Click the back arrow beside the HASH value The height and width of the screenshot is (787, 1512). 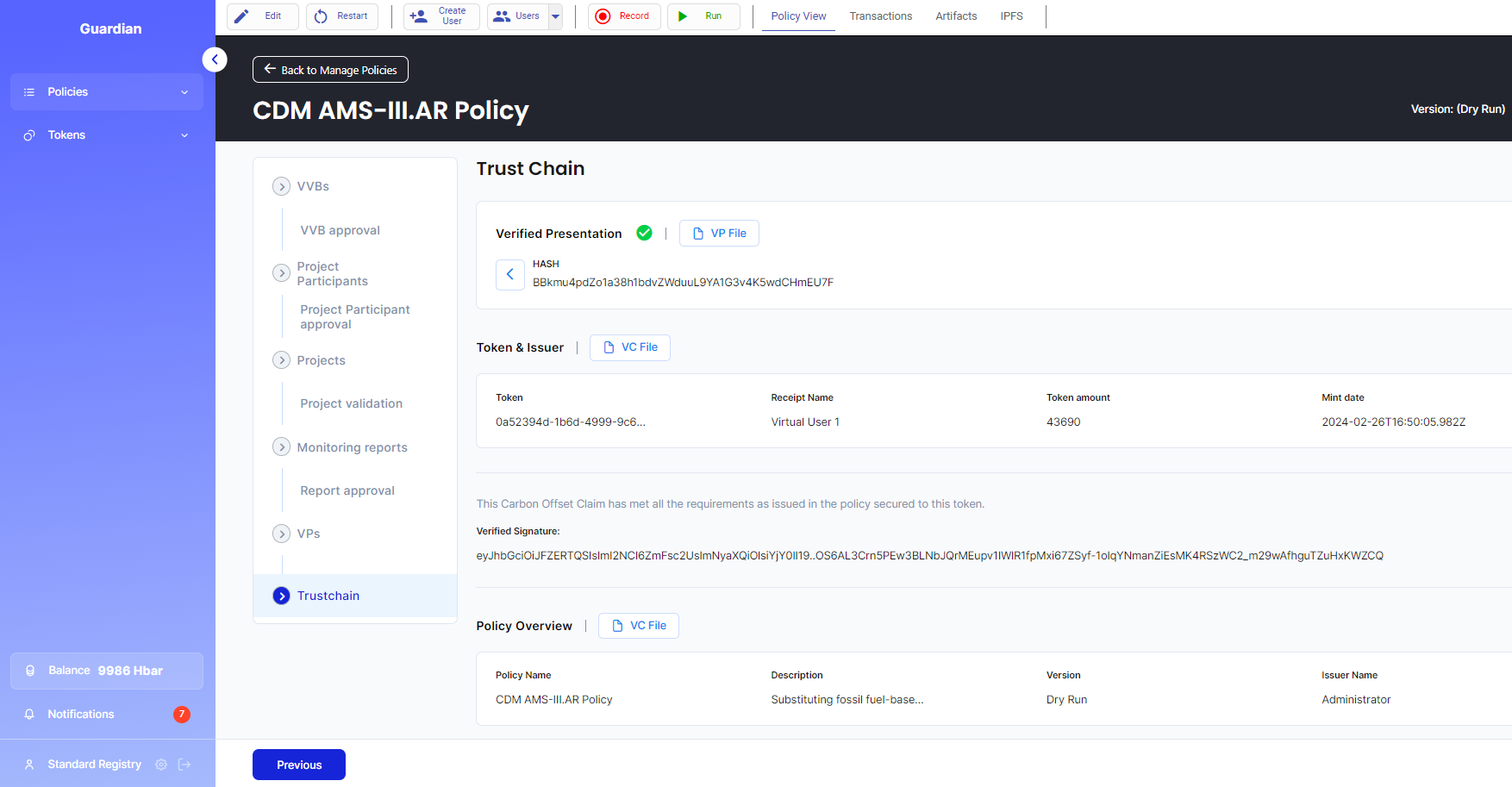click(509, 274)
